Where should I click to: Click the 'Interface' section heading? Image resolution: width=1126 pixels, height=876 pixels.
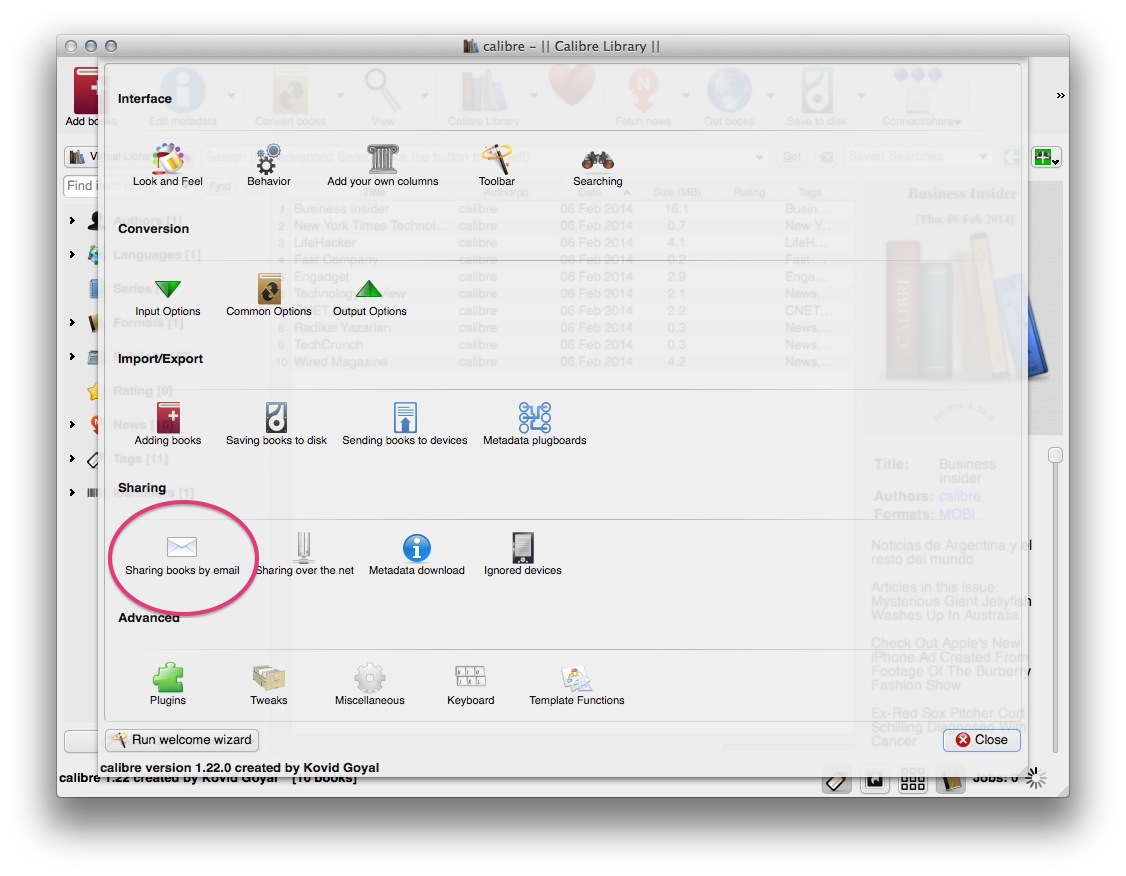144,98
